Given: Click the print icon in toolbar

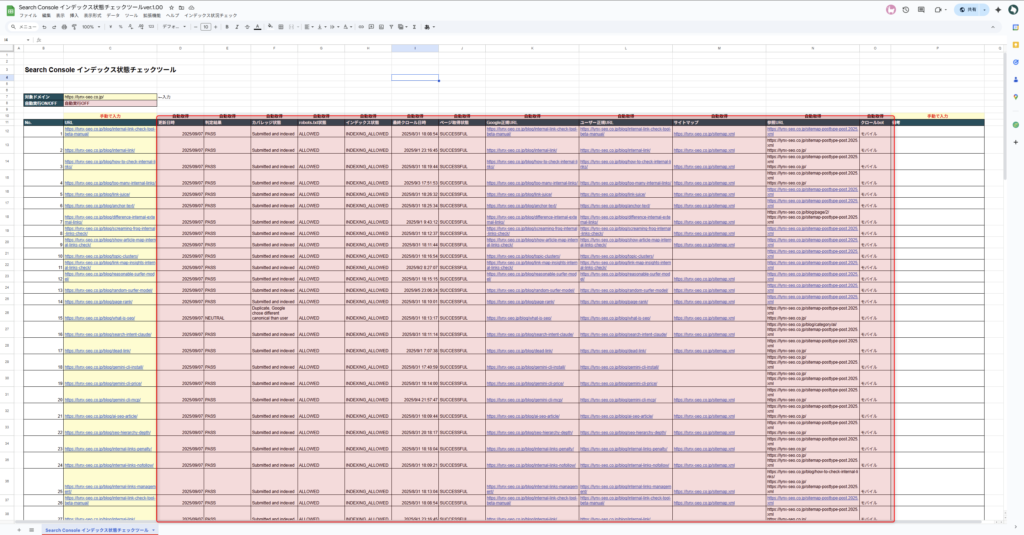Looking at the screenshot, I should pyautogui.click(x=64, y=27).
